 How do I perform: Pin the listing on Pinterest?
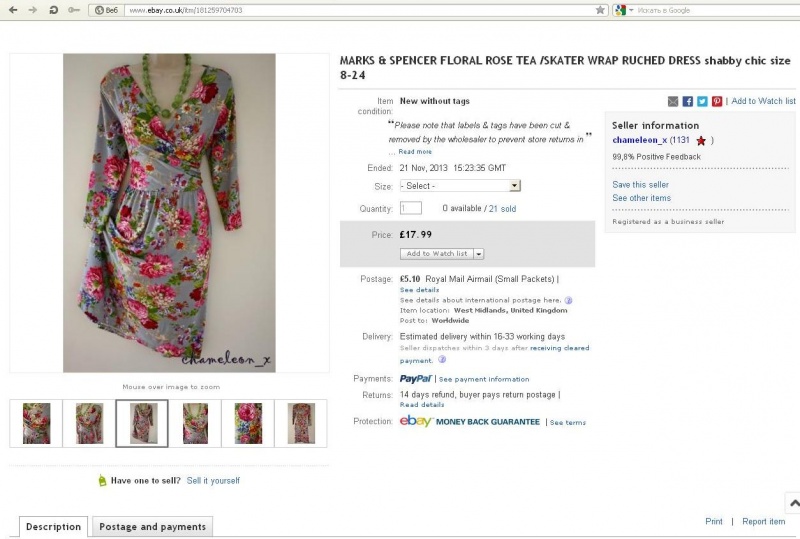pyautogui.click(x=717, y=101)
